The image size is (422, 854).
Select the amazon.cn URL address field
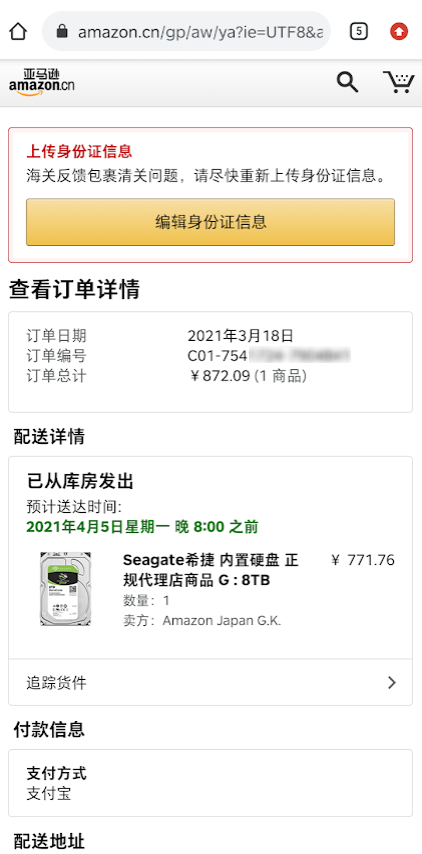[187, 32]
